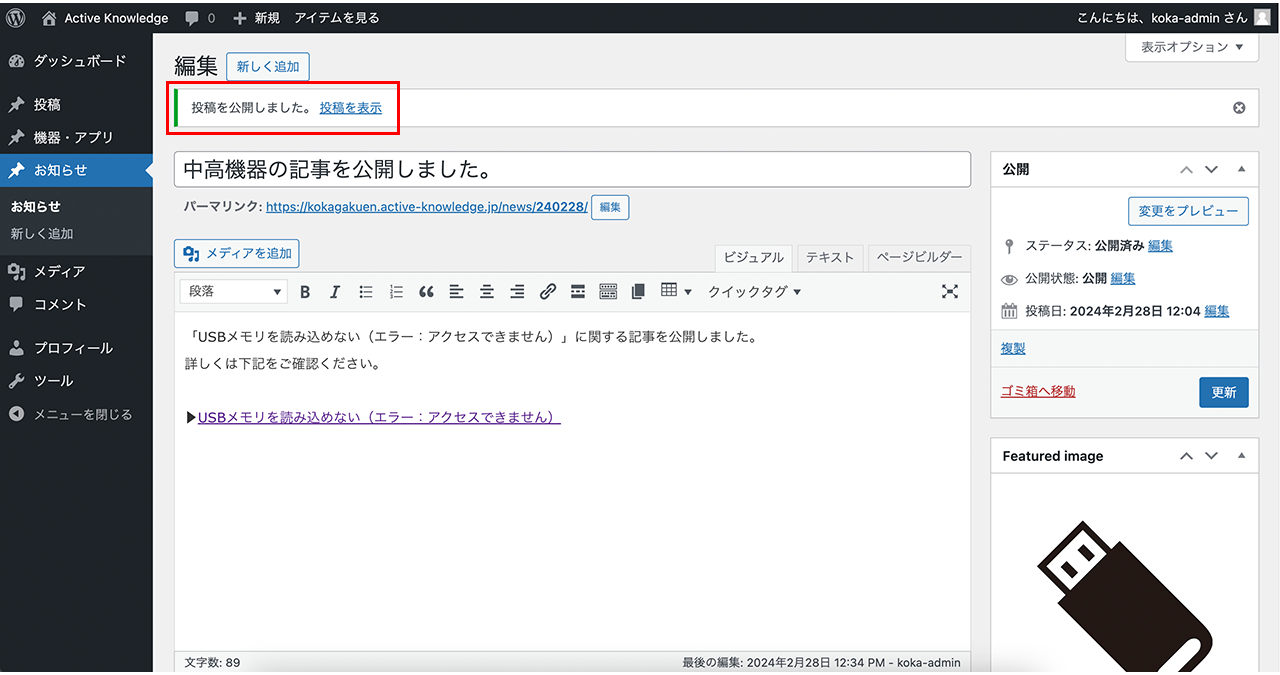The height and width of the screenshot is (675, 1280).
Task: Insert a bulleted list
Action: (x=366, y=292)
